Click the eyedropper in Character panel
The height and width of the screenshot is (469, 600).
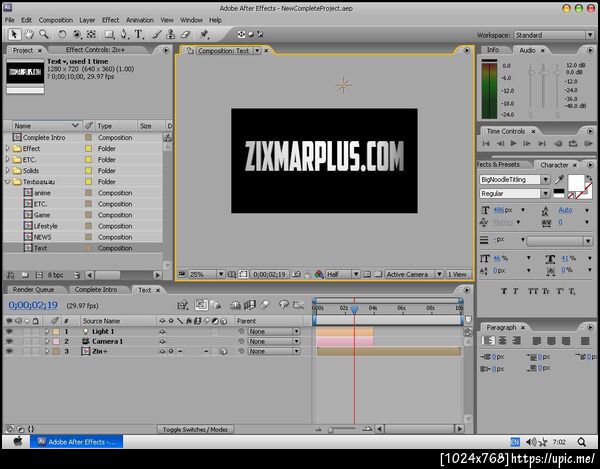[559, 179]
